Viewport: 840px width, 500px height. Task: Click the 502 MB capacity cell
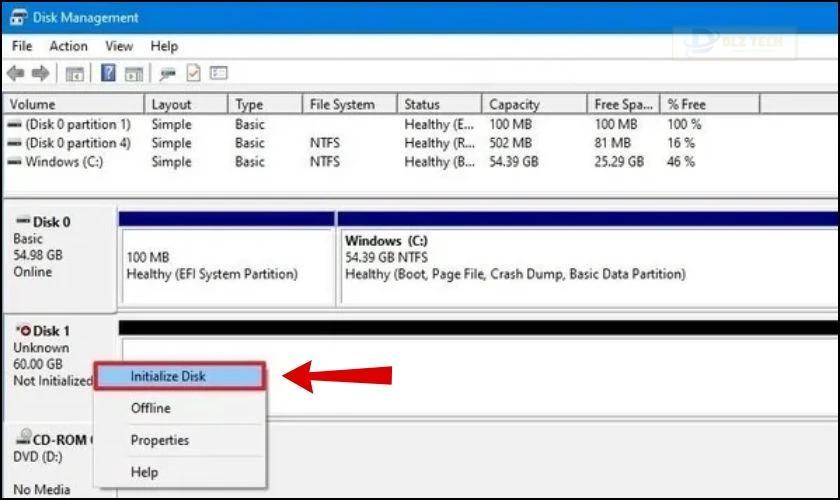(x=511, y=143)
